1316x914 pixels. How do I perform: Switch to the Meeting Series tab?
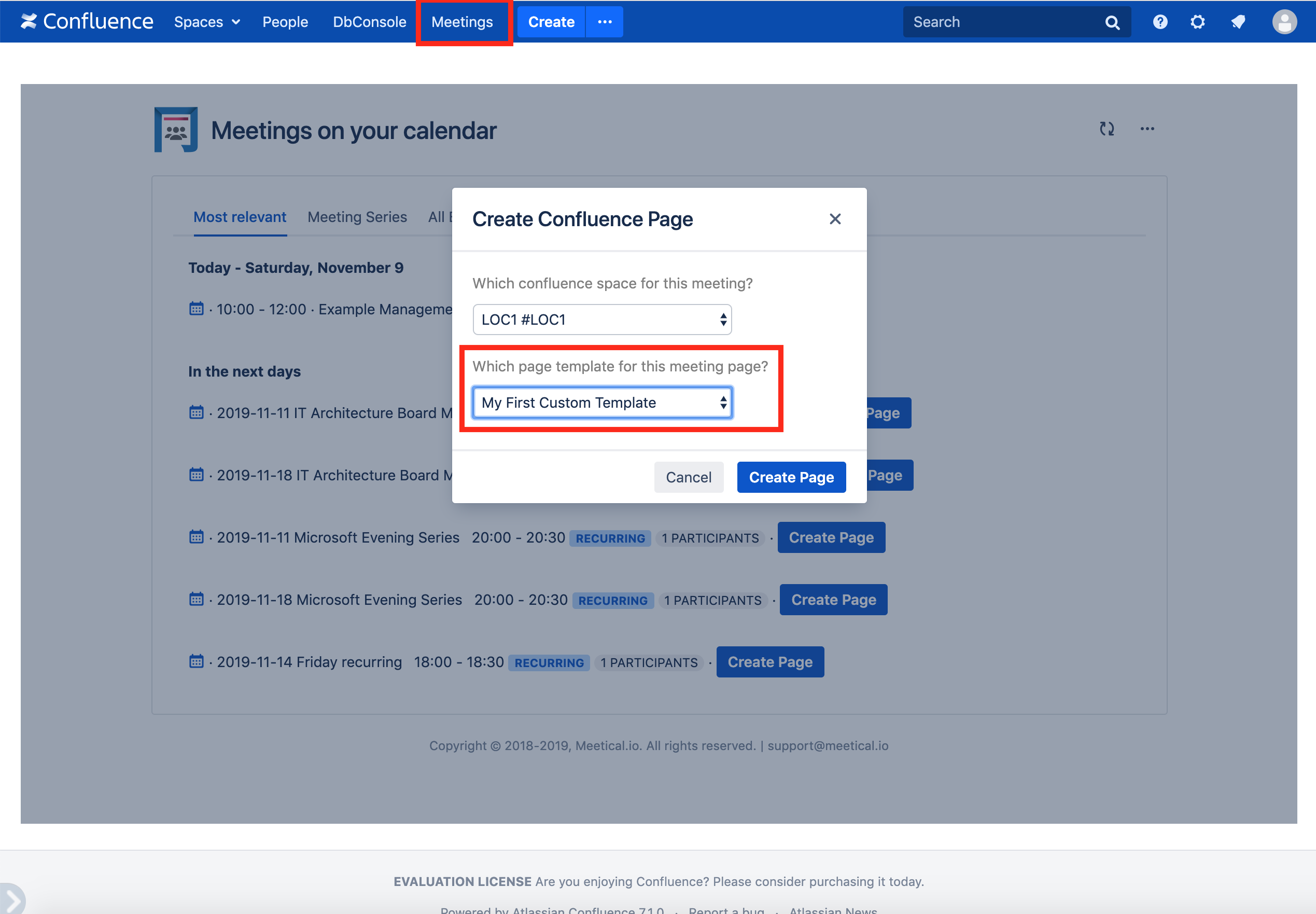357,217
